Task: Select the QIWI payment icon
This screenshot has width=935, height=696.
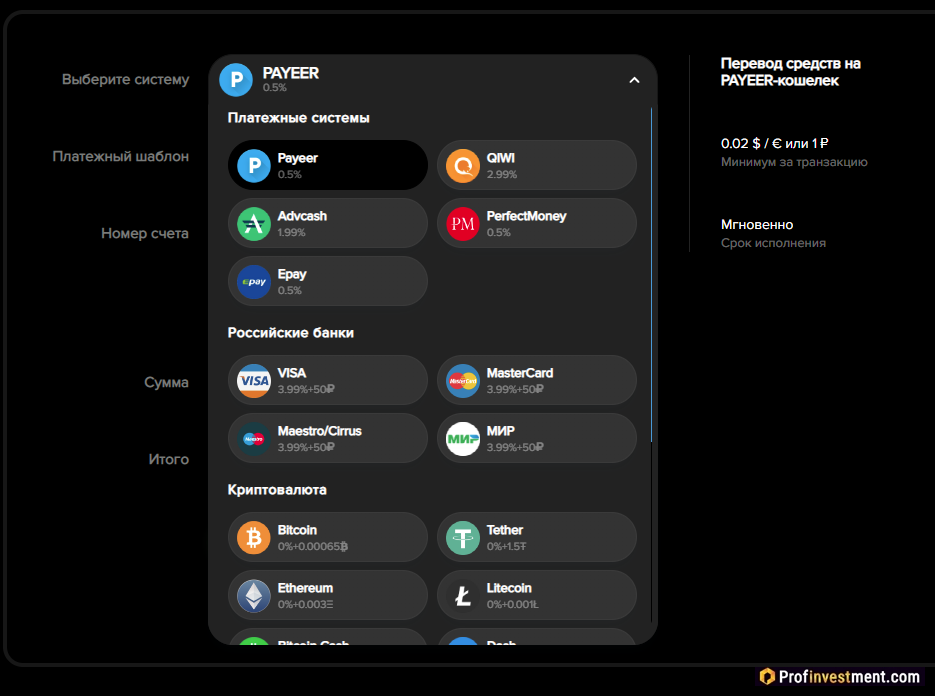Action: [x=463, y=165]
